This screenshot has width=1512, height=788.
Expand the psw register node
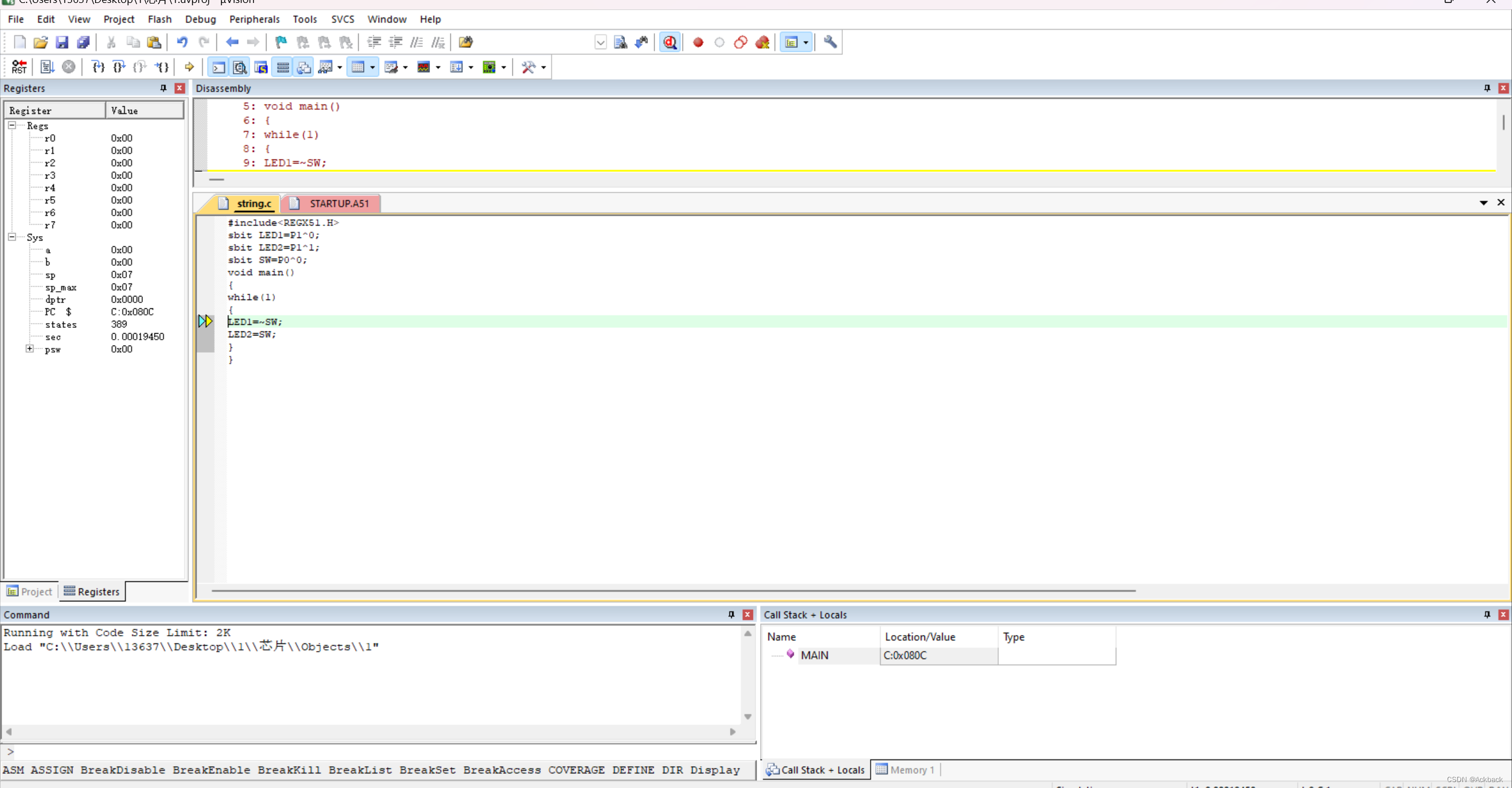pyautogui.click(x=30, y=349)
